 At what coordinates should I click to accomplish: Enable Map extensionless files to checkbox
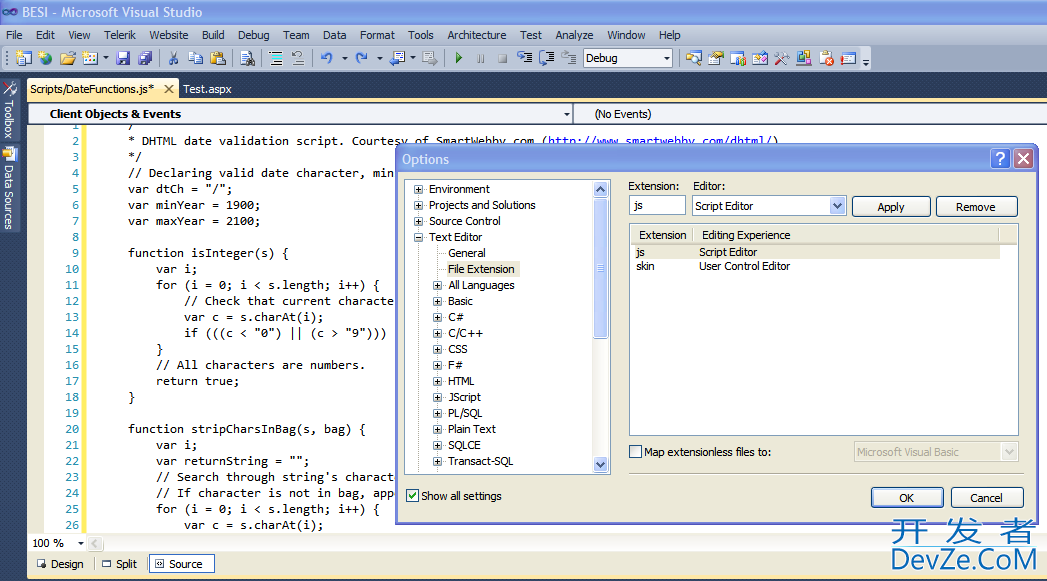636,452
